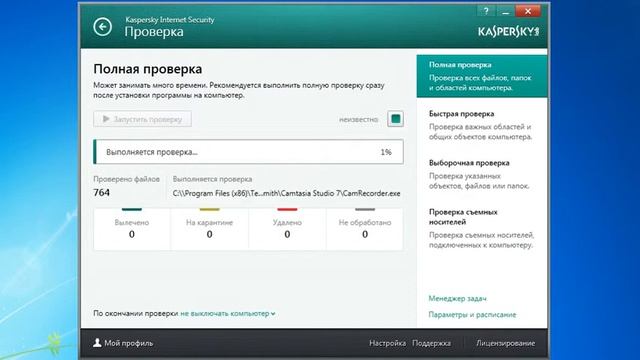The image size is (640, 360).
Task: Click the Удалено counter tile
Action: (287, 229)
